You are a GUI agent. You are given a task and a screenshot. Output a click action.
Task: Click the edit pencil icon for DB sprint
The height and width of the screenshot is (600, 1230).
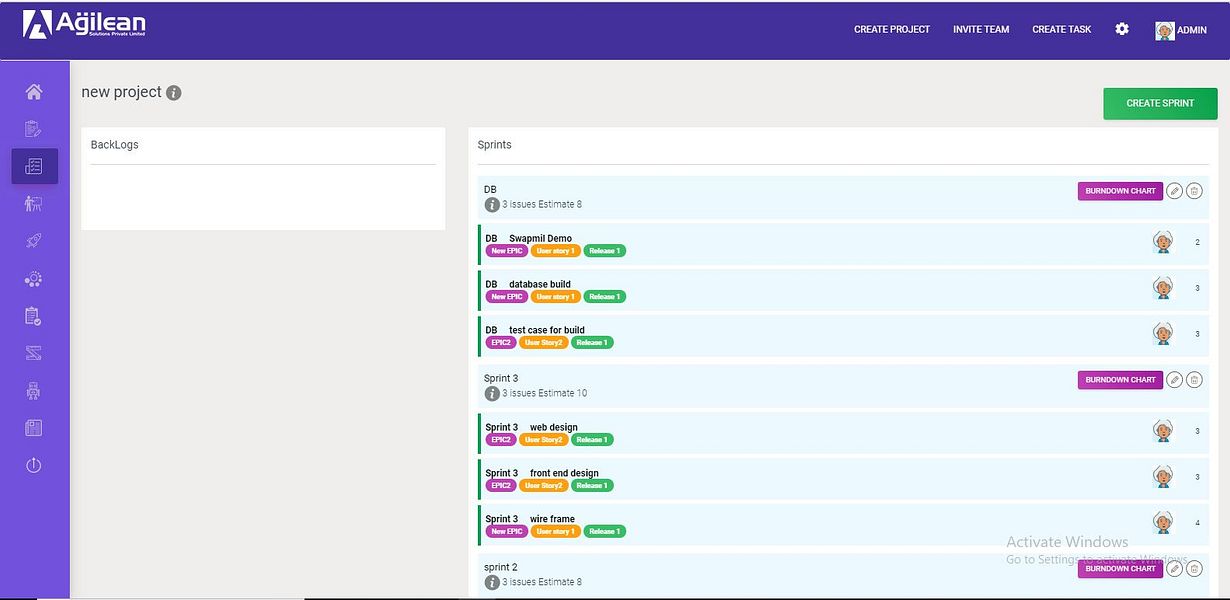point(1175,191)
